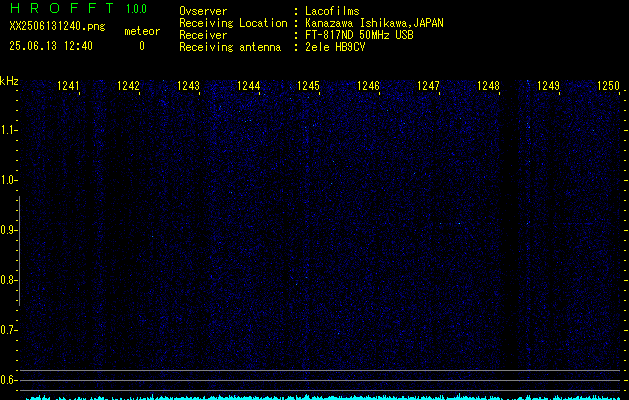Screen dimensions: 629x400
Task: Click the meteor label
Action: [x=142, y=31]
